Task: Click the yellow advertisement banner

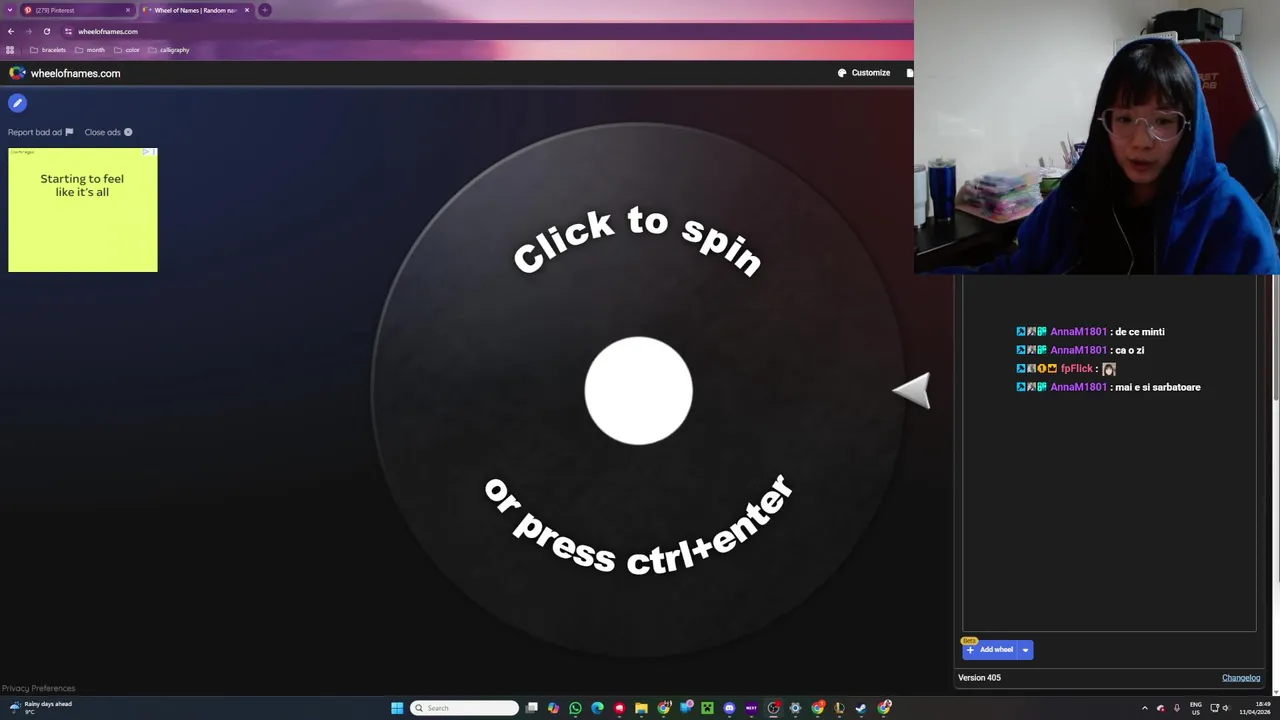Action: (83, 210)
